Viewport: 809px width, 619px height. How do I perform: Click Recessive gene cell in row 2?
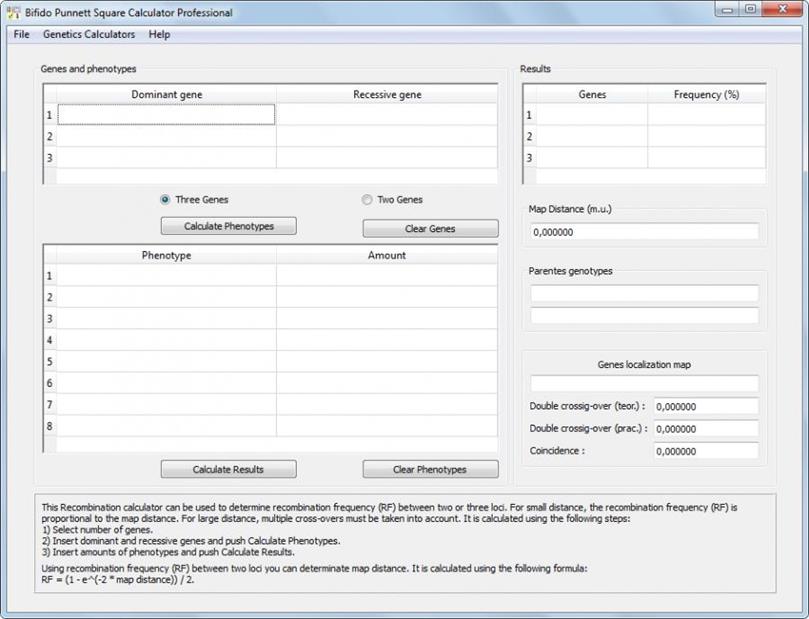click(387, 136)
